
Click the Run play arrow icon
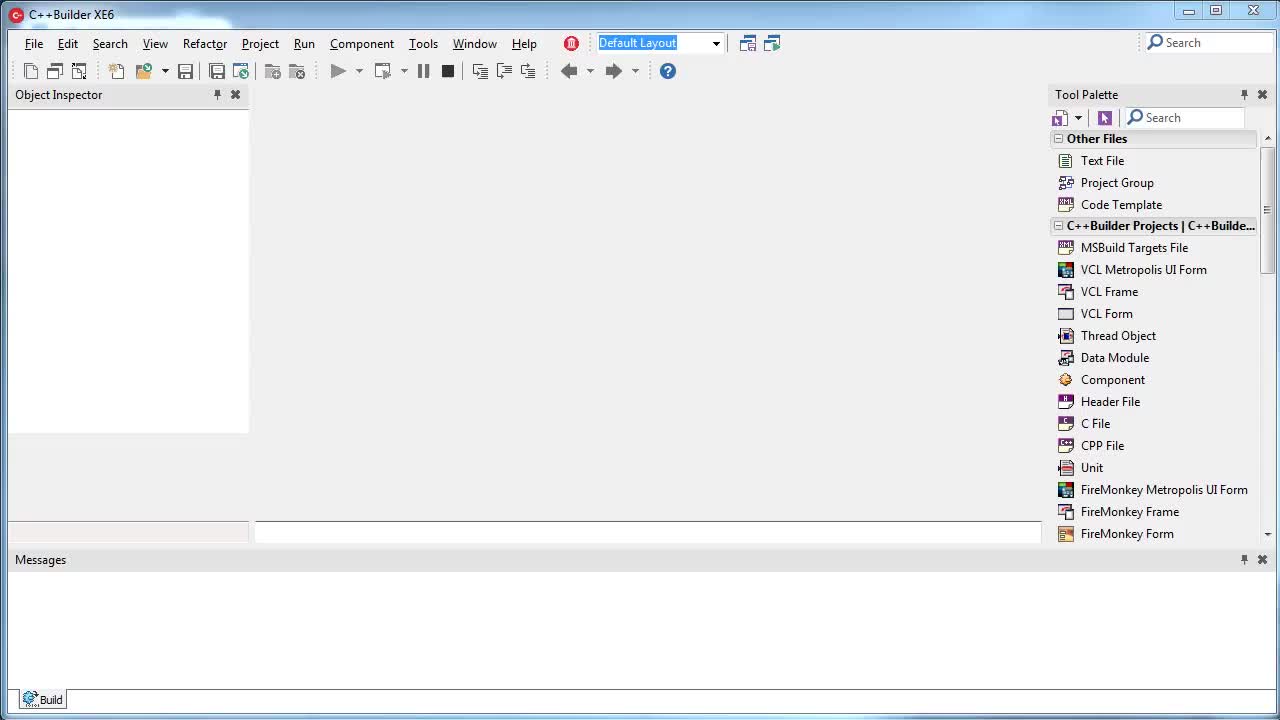click(338, 71)
